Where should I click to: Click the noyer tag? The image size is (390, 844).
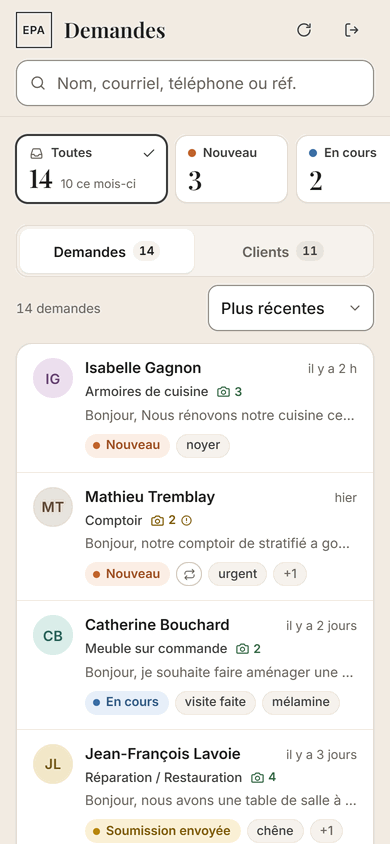tap(203, 445)
